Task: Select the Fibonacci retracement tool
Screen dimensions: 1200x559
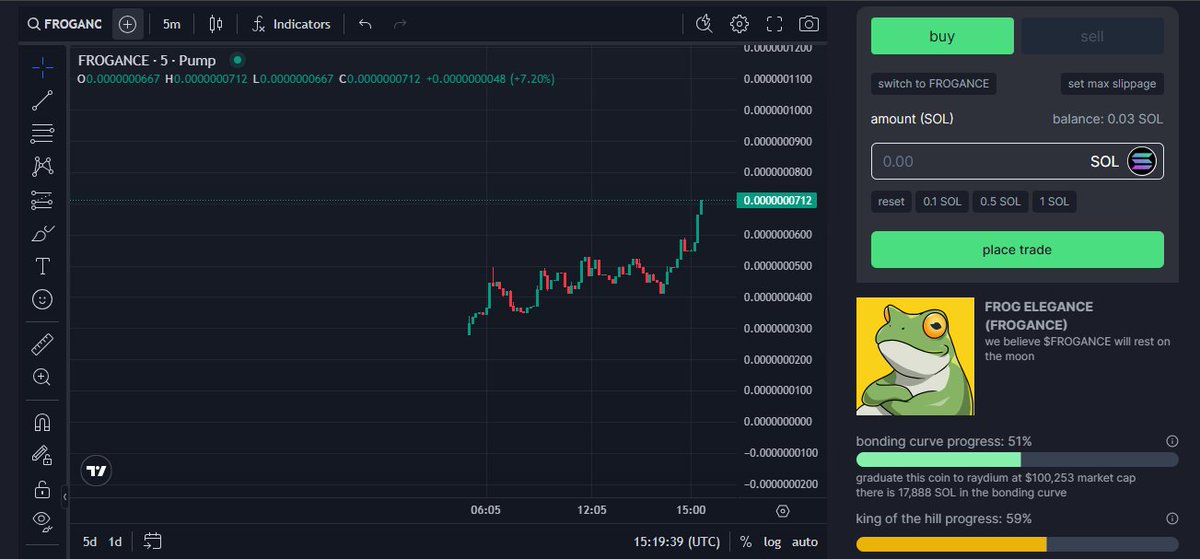Action: pyautogui.click(x=42, y=133)
